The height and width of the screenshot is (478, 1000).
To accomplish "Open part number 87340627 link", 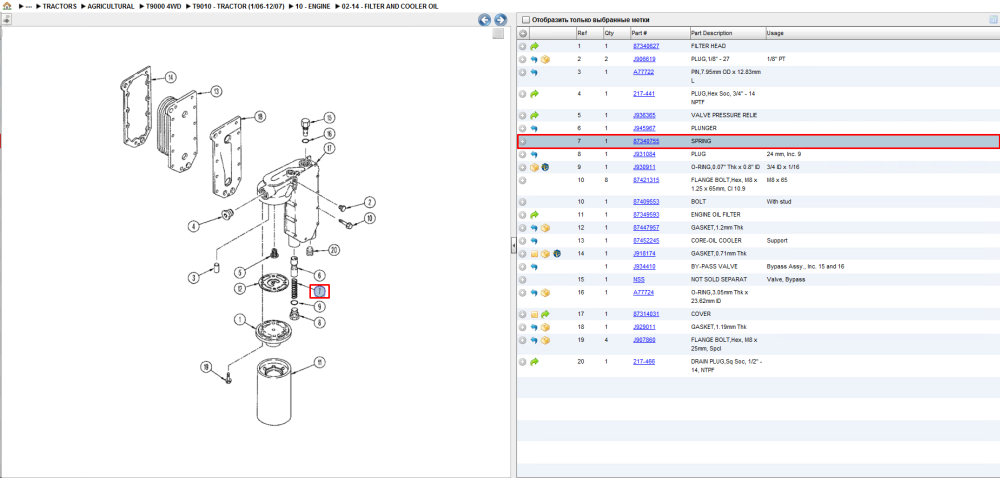I will pos(645,46).
